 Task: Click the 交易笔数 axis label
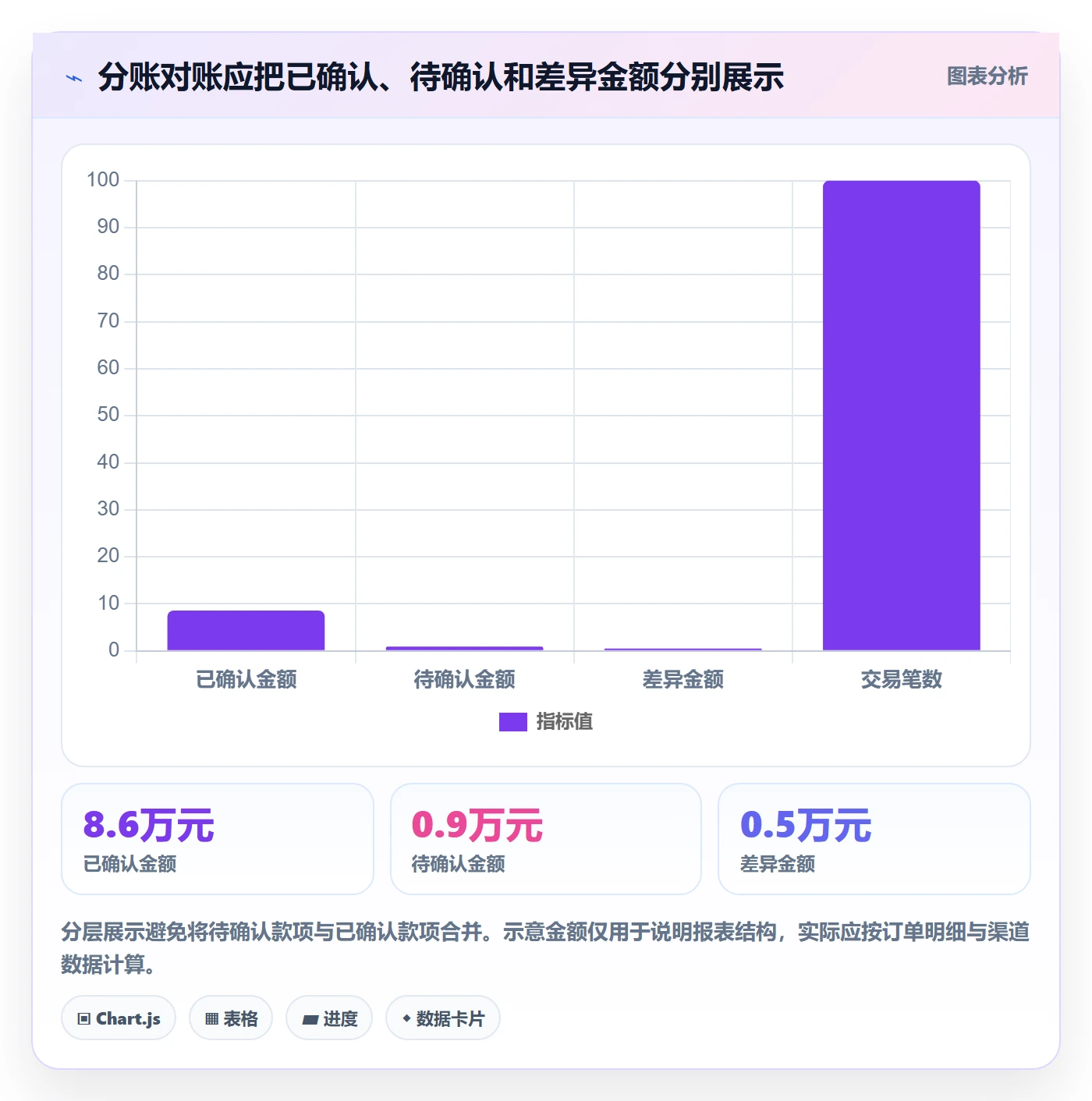point(901,679)
